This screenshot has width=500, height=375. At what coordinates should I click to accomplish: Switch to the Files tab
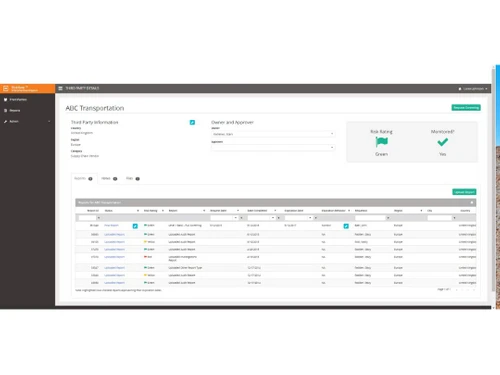pyautogui.click(x=133, y=179)
